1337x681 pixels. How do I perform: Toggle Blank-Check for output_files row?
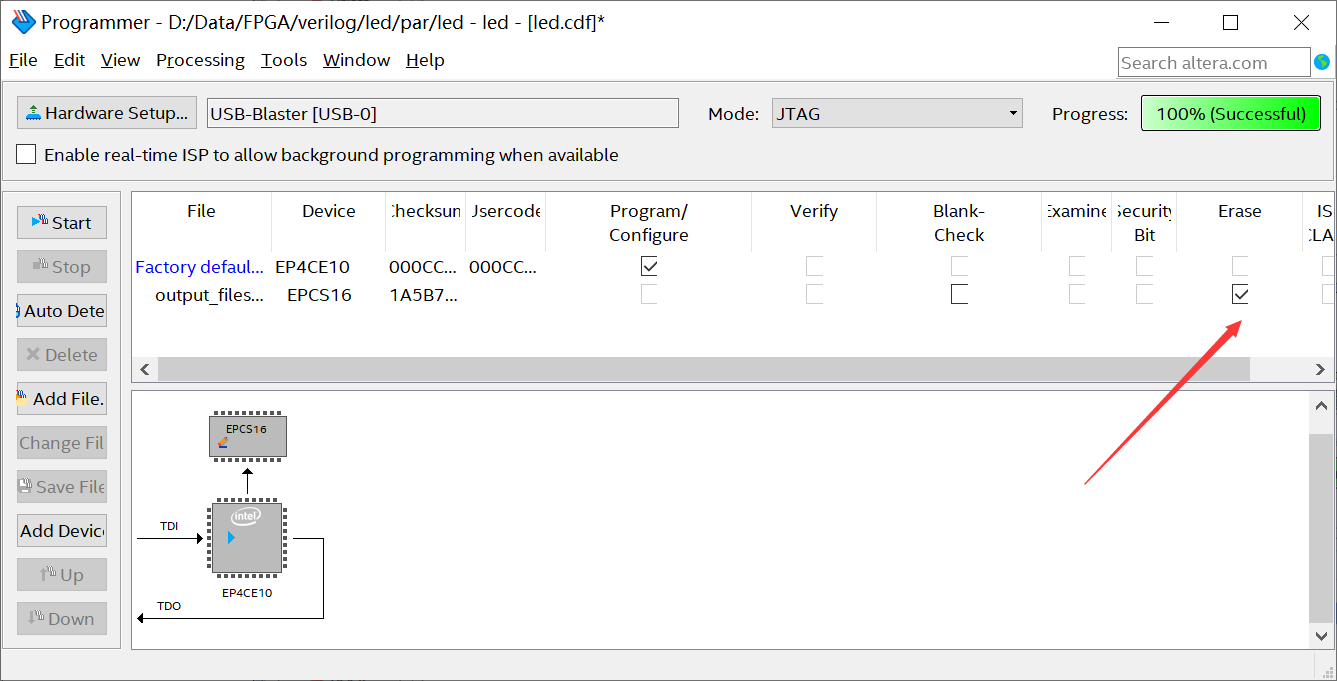pos(959,294)
